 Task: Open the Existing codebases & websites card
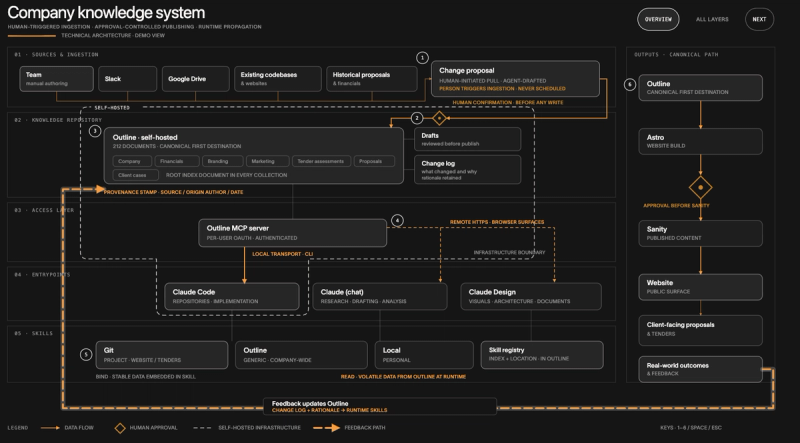pos(278,79)
